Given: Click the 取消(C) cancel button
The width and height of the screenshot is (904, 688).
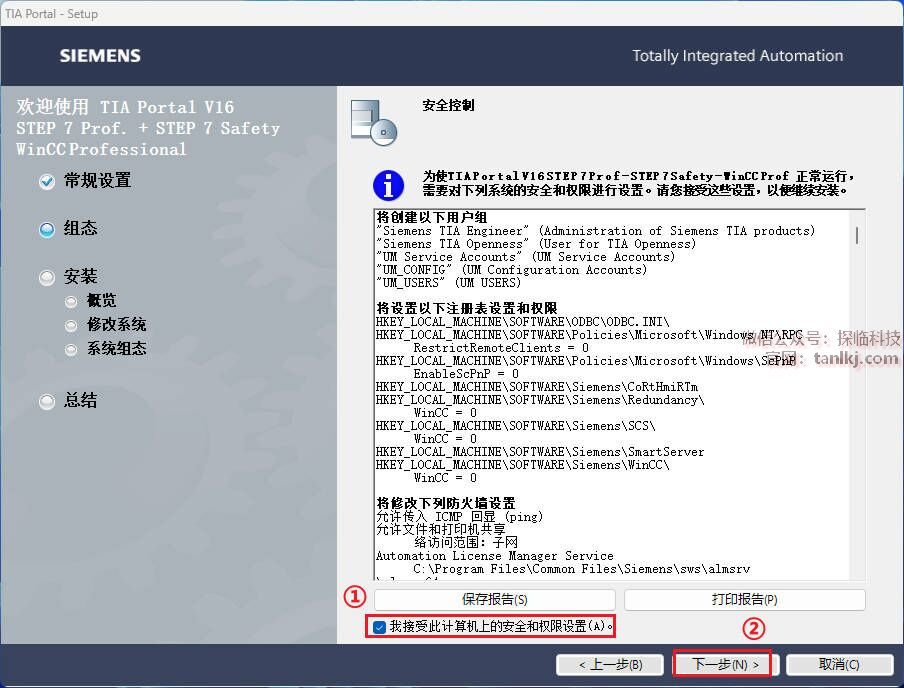Looking at the screenshot, I should [839, 664].
